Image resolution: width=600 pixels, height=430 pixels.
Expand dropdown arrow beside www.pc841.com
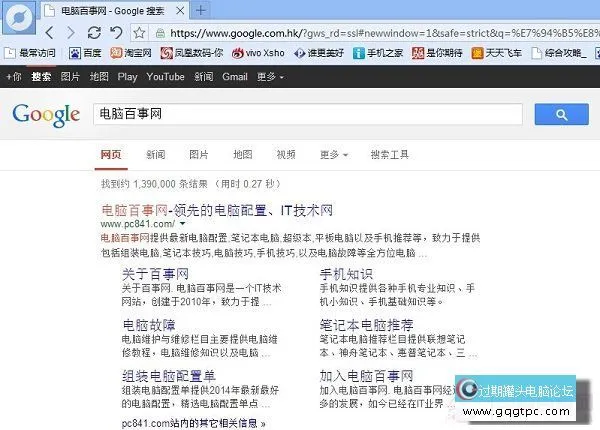coord(183,223)
